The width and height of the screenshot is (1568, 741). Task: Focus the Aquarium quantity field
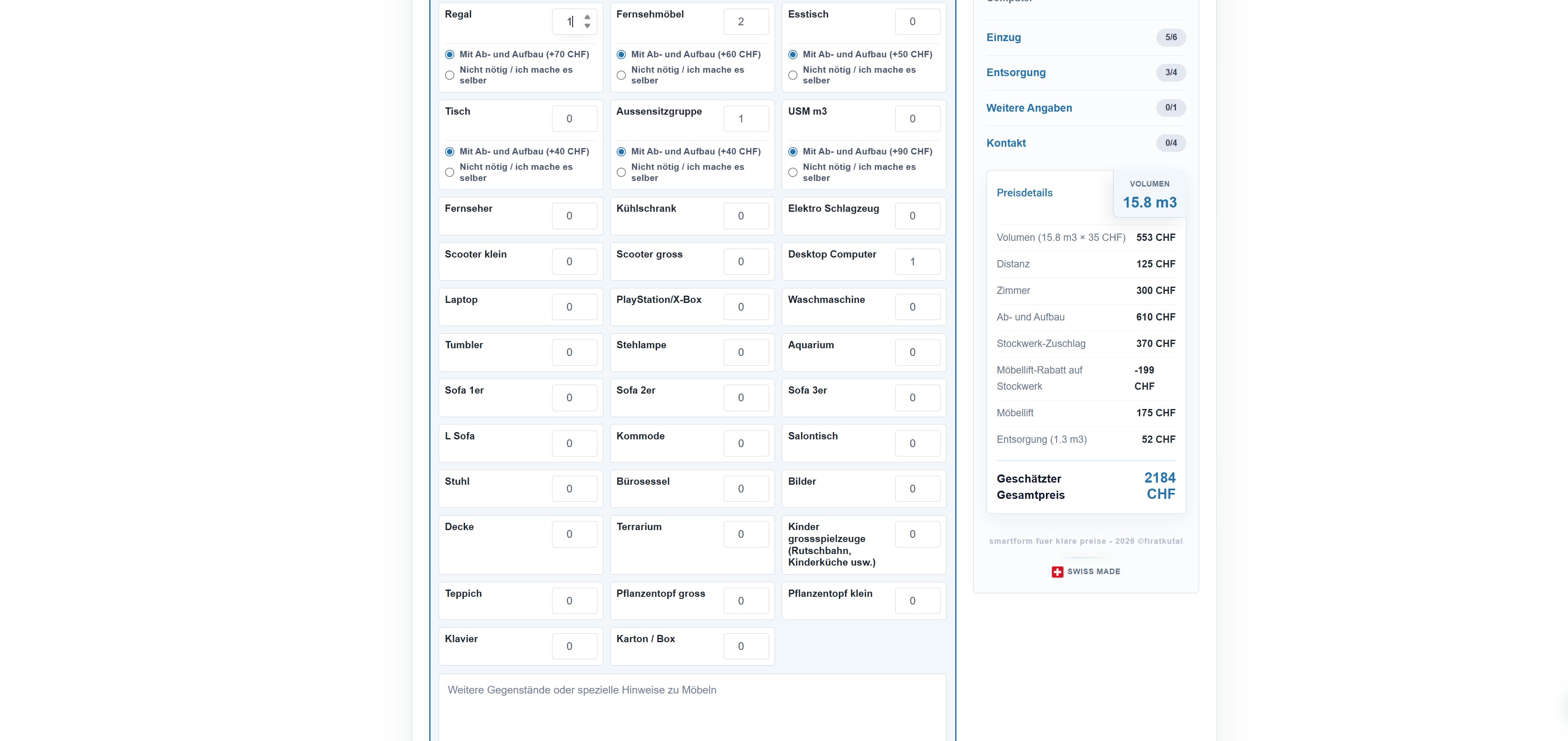tap(917, 352)
